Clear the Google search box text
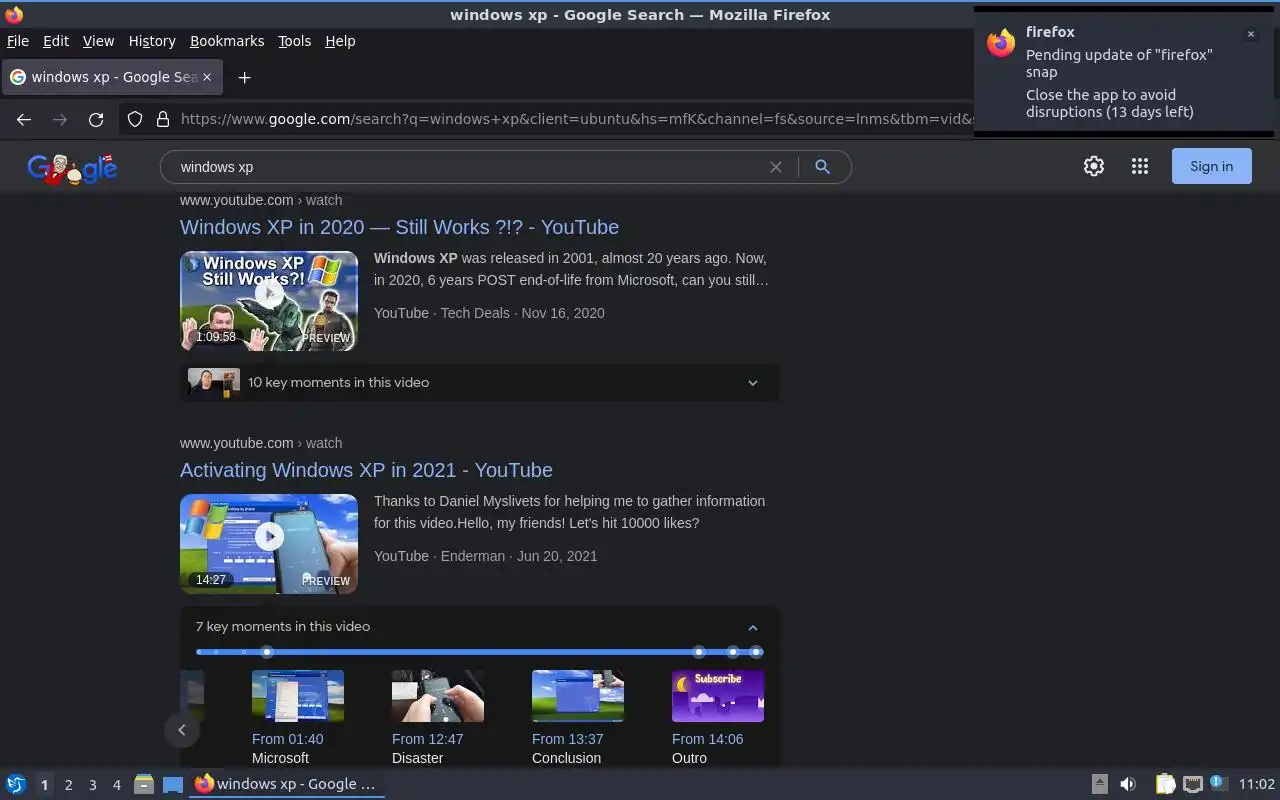This screenshot has height=800, width=1280. click(775, 167)
